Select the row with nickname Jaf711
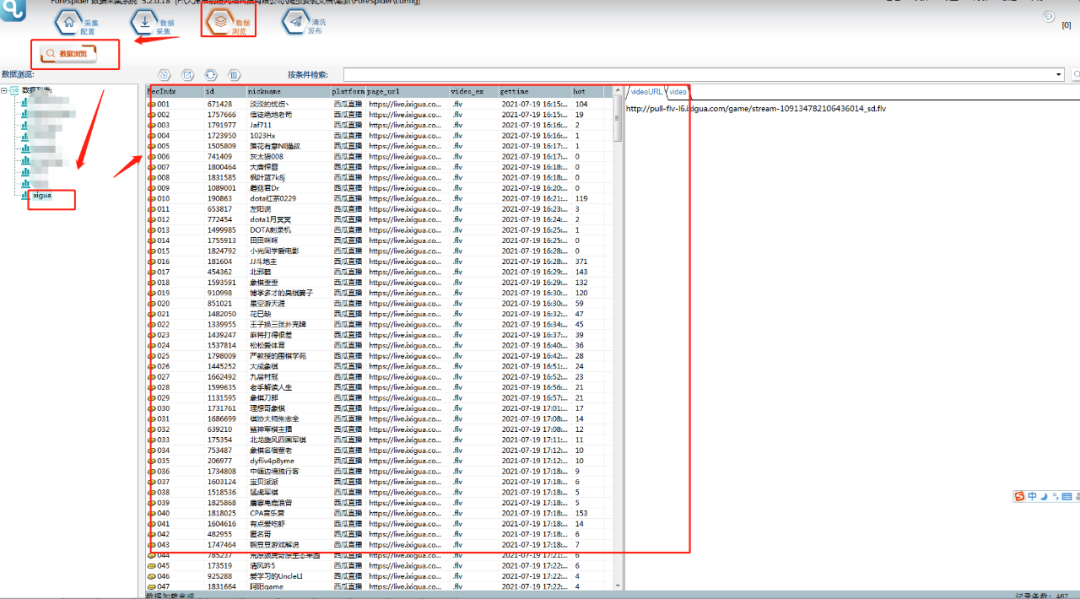Screen dimensions: 1080x599 (379, 125)
